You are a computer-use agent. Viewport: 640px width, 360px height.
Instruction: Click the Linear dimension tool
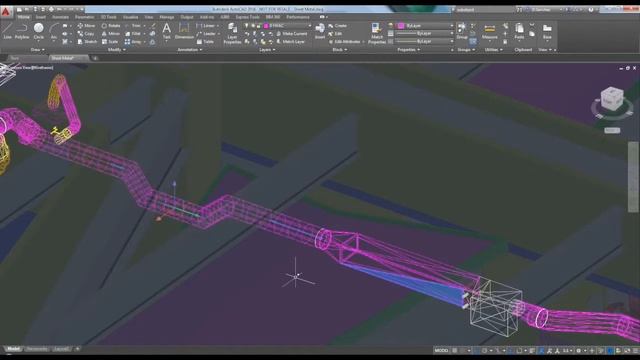206,26
